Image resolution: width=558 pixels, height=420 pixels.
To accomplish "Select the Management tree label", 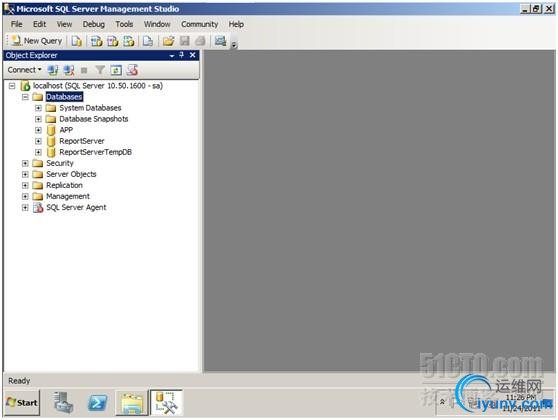I will click(68, 196).
